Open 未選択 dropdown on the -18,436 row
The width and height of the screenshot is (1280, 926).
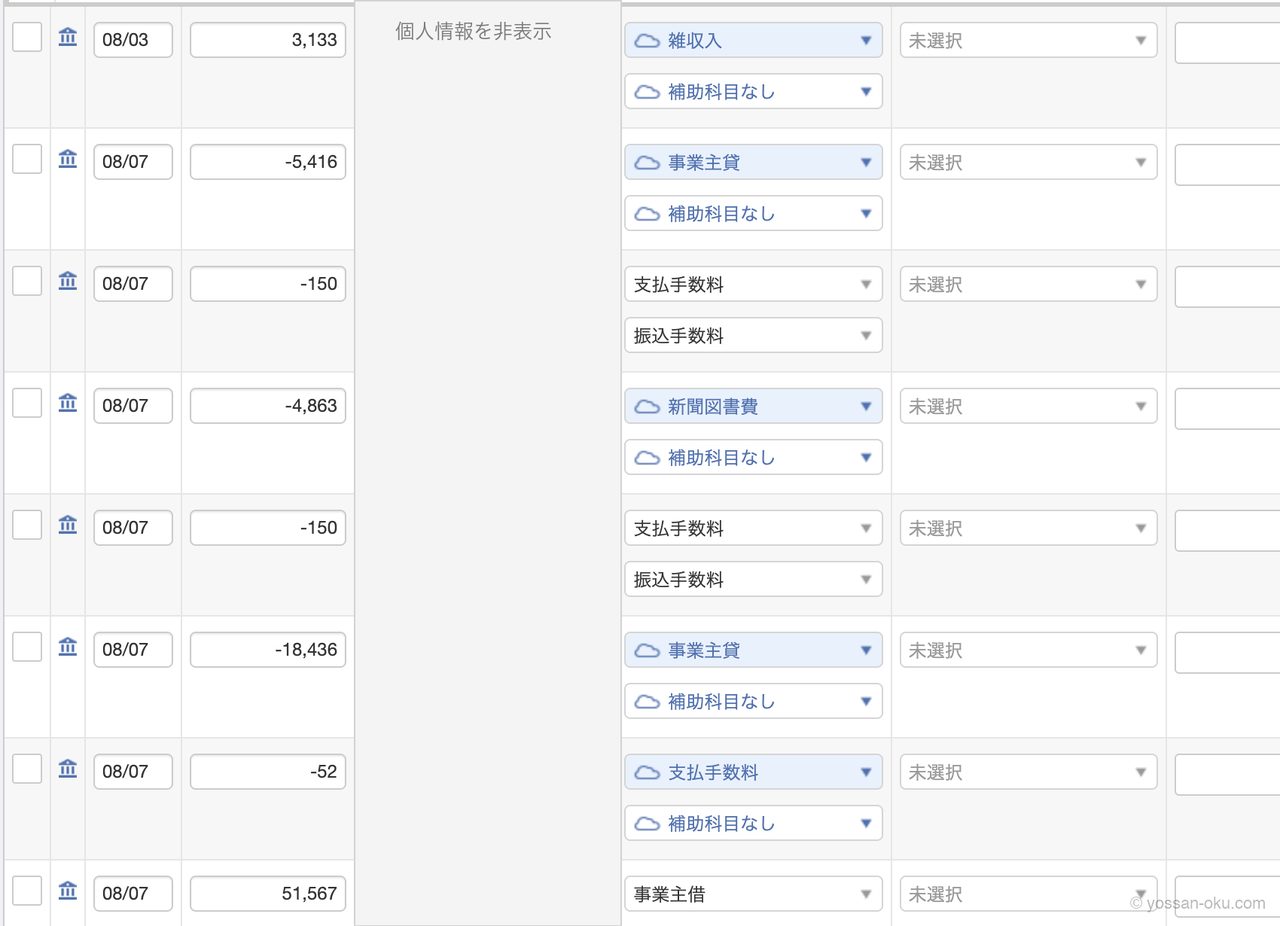point(1028,651)
